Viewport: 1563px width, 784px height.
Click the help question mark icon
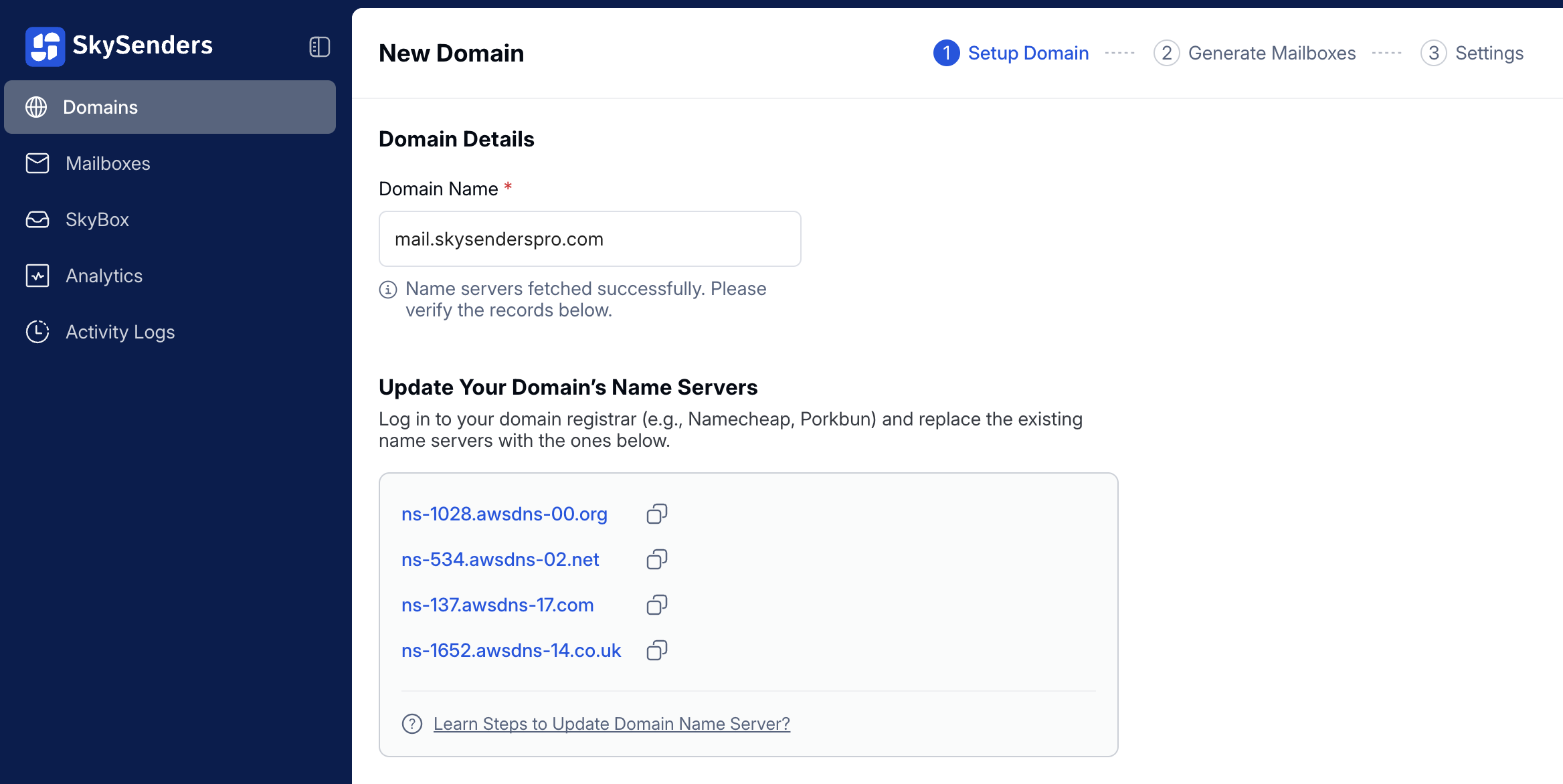coord(412,724)
